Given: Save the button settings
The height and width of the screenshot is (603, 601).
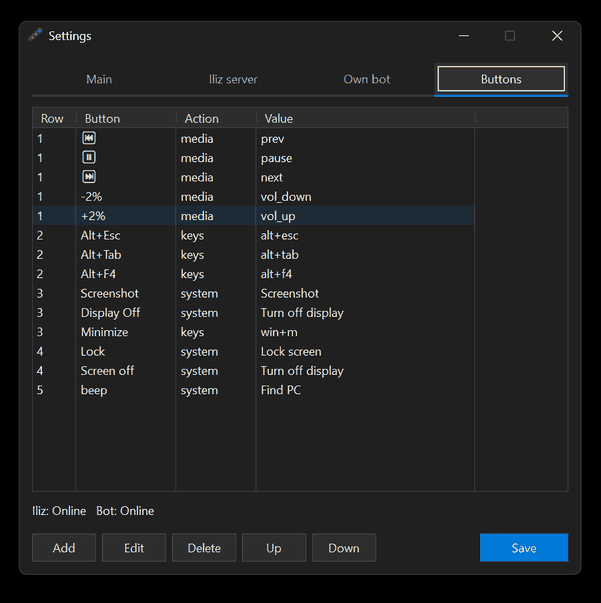Looking at the screenshot, I should click(x=524, y=548).
